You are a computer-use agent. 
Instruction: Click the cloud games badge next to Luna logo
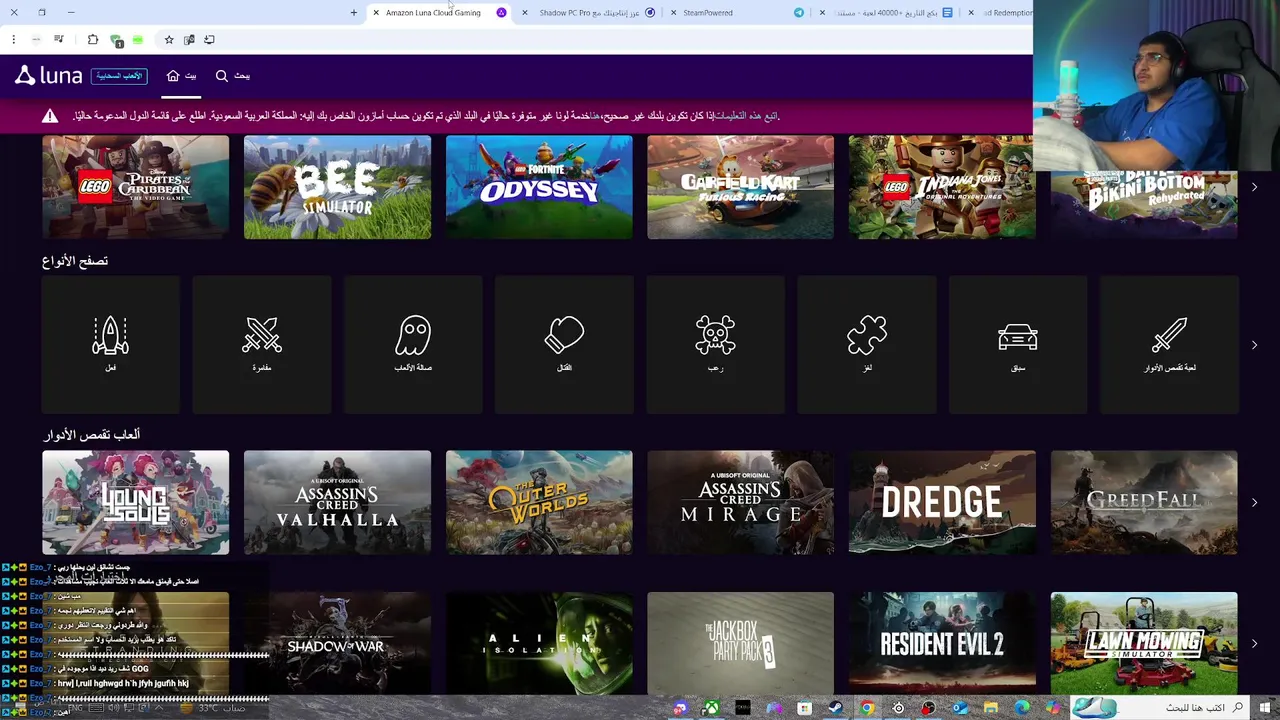click(x=119, y=76)
